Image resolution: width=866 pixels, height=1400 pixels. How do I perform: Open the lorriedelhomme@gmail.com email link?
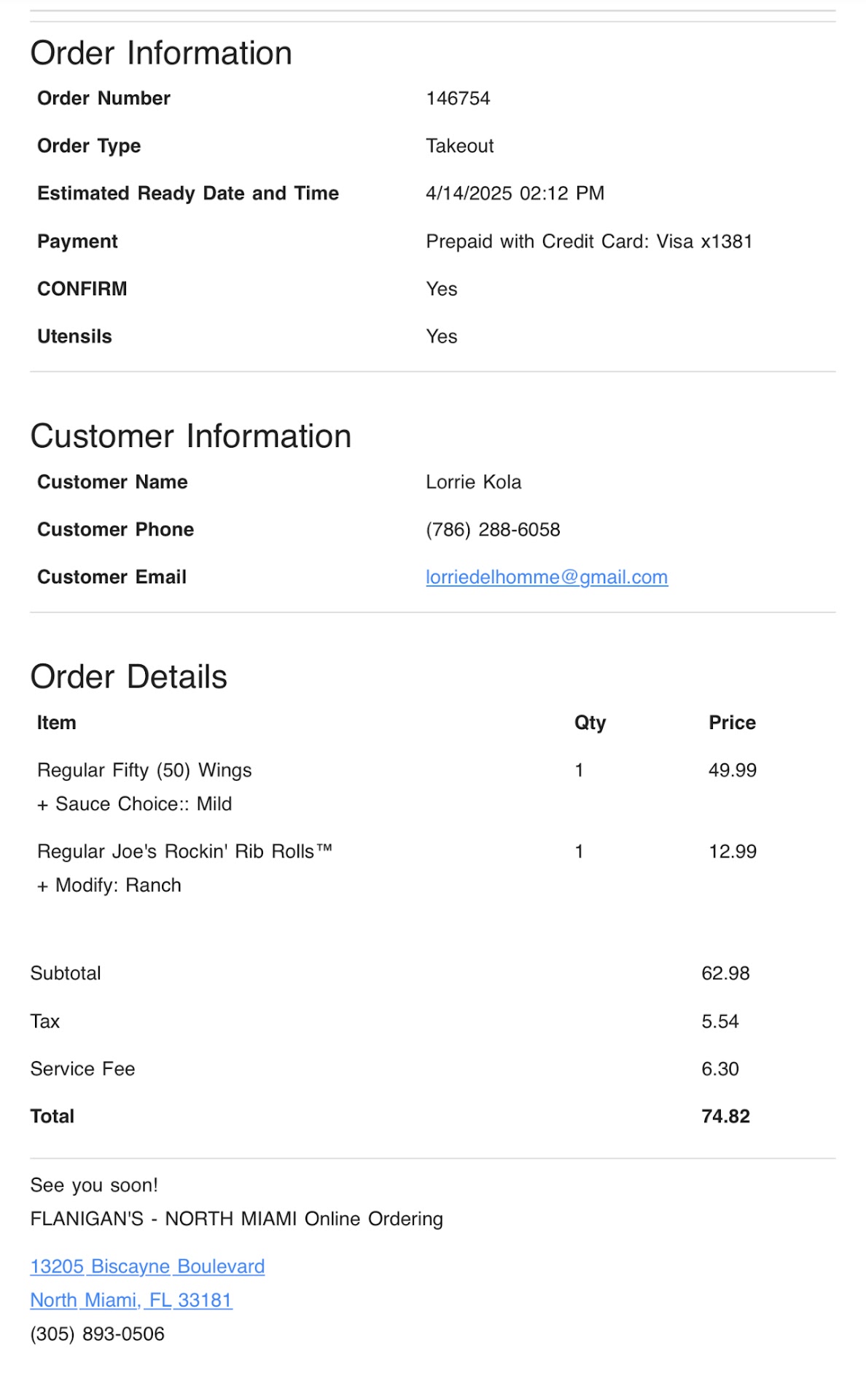coord(546,577)
